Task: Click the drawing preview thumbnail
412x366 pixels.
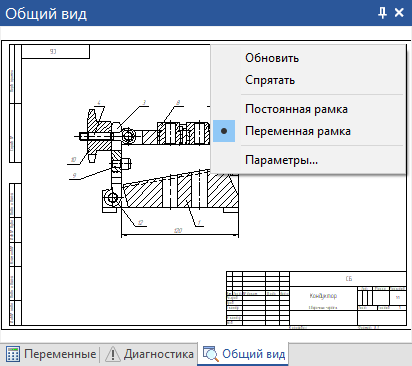Action: tap(206, 185)
